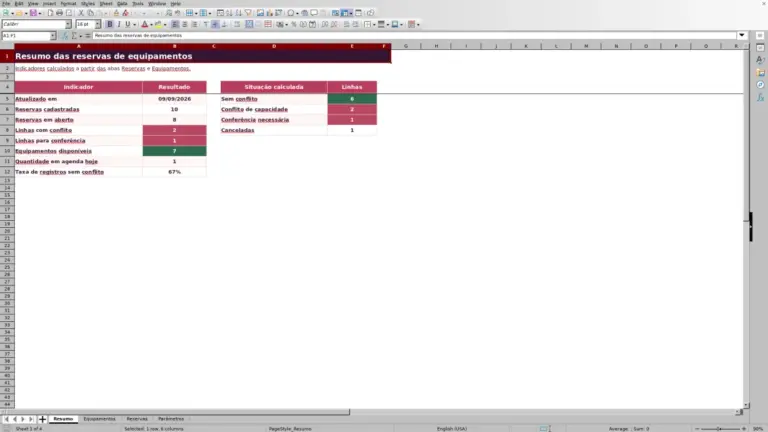Open the Format menu

tap(68, 3)
